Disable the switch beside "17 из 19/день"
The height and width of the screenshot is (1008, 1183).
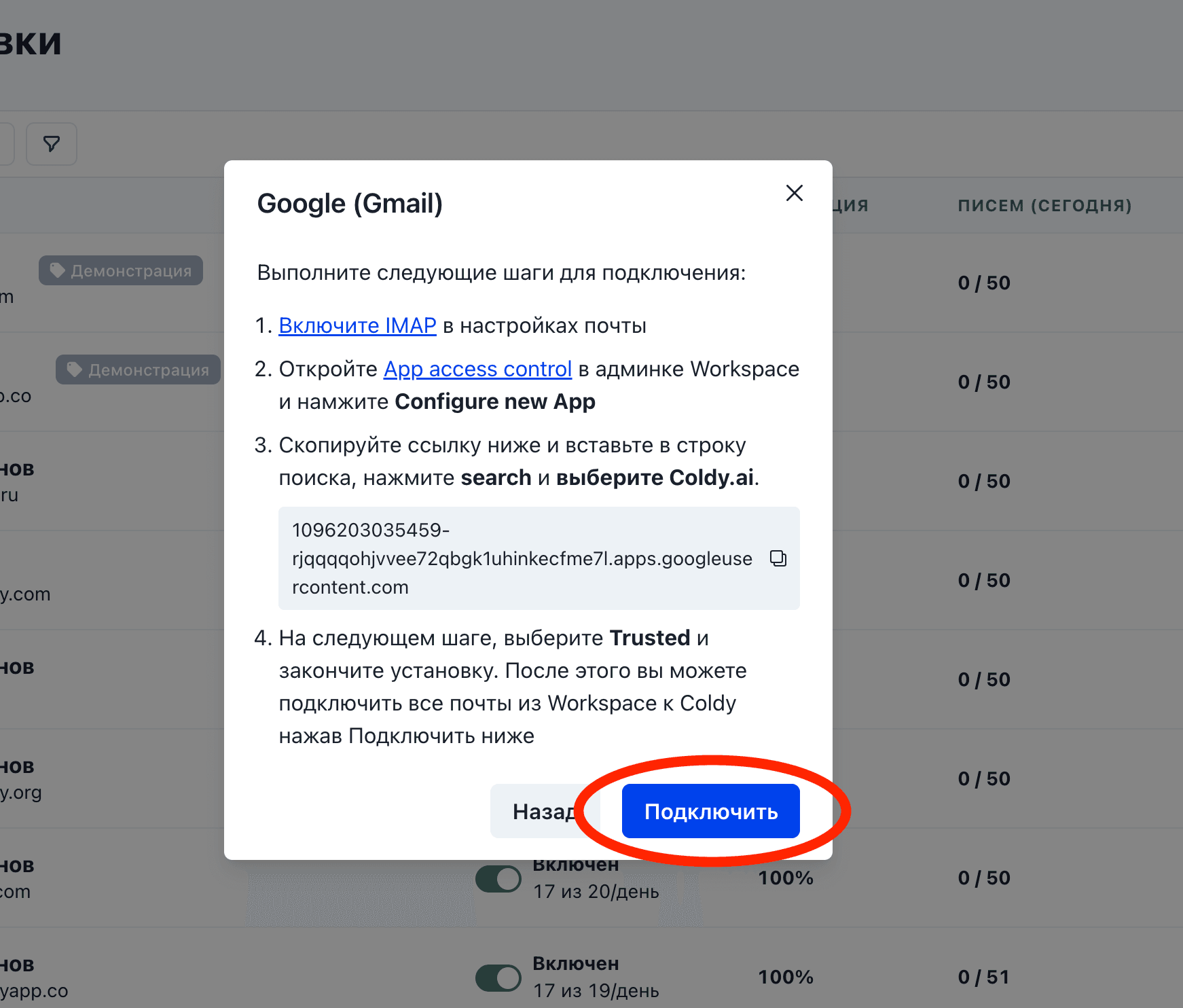click(x=498, y=978)
